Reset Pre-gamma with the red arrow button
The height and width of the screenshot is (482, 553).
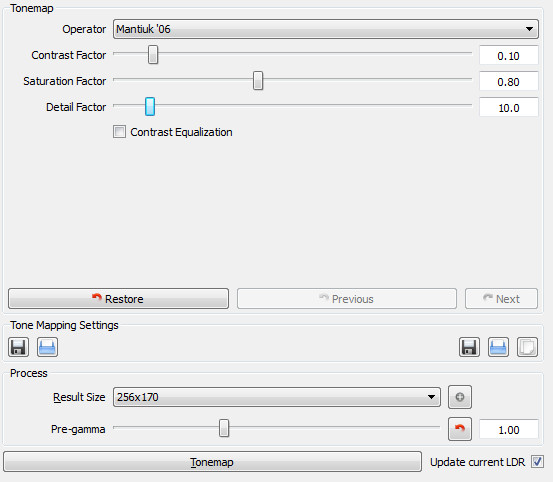(x=460, y=429)
